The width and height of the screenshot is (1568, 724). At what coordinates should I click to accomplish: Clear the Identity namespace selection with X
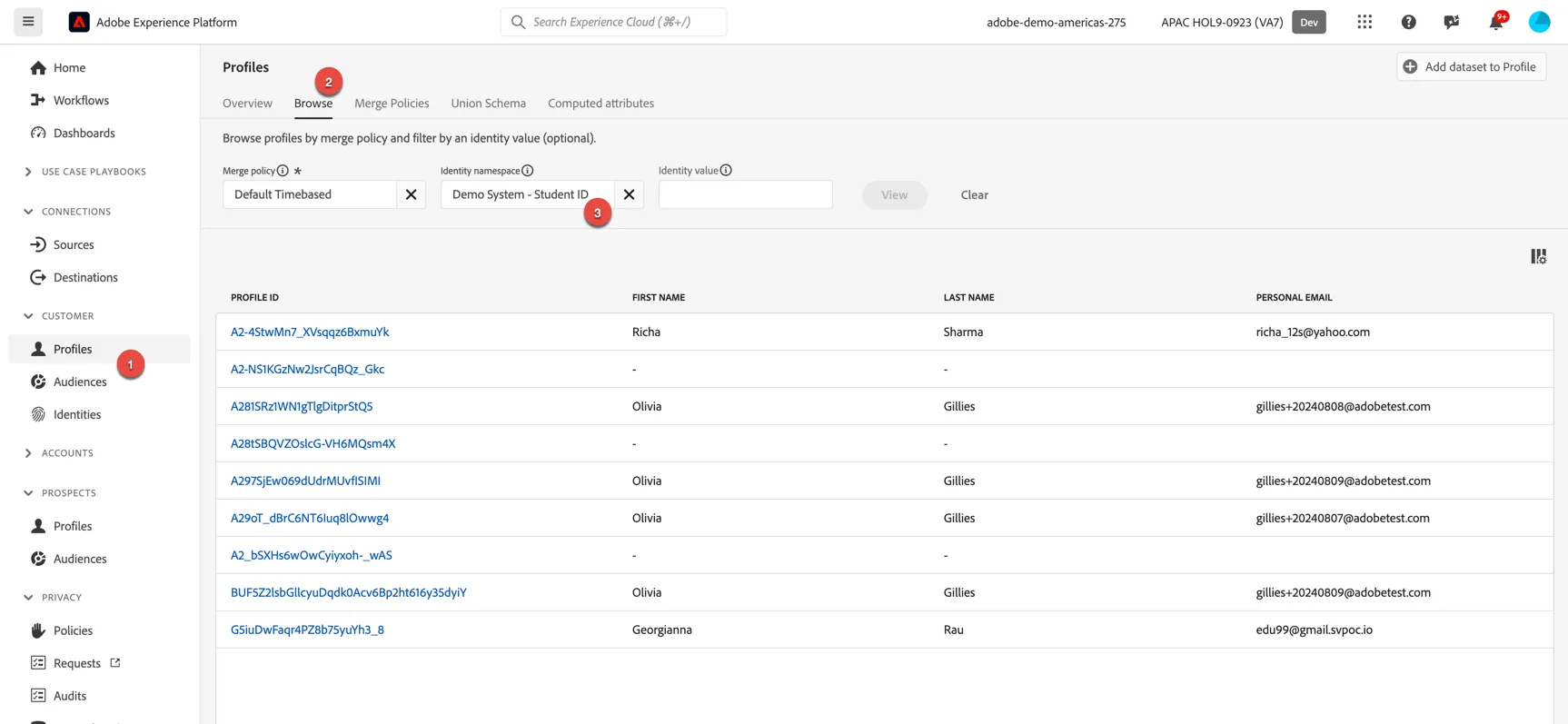click(x=629, y=194)
